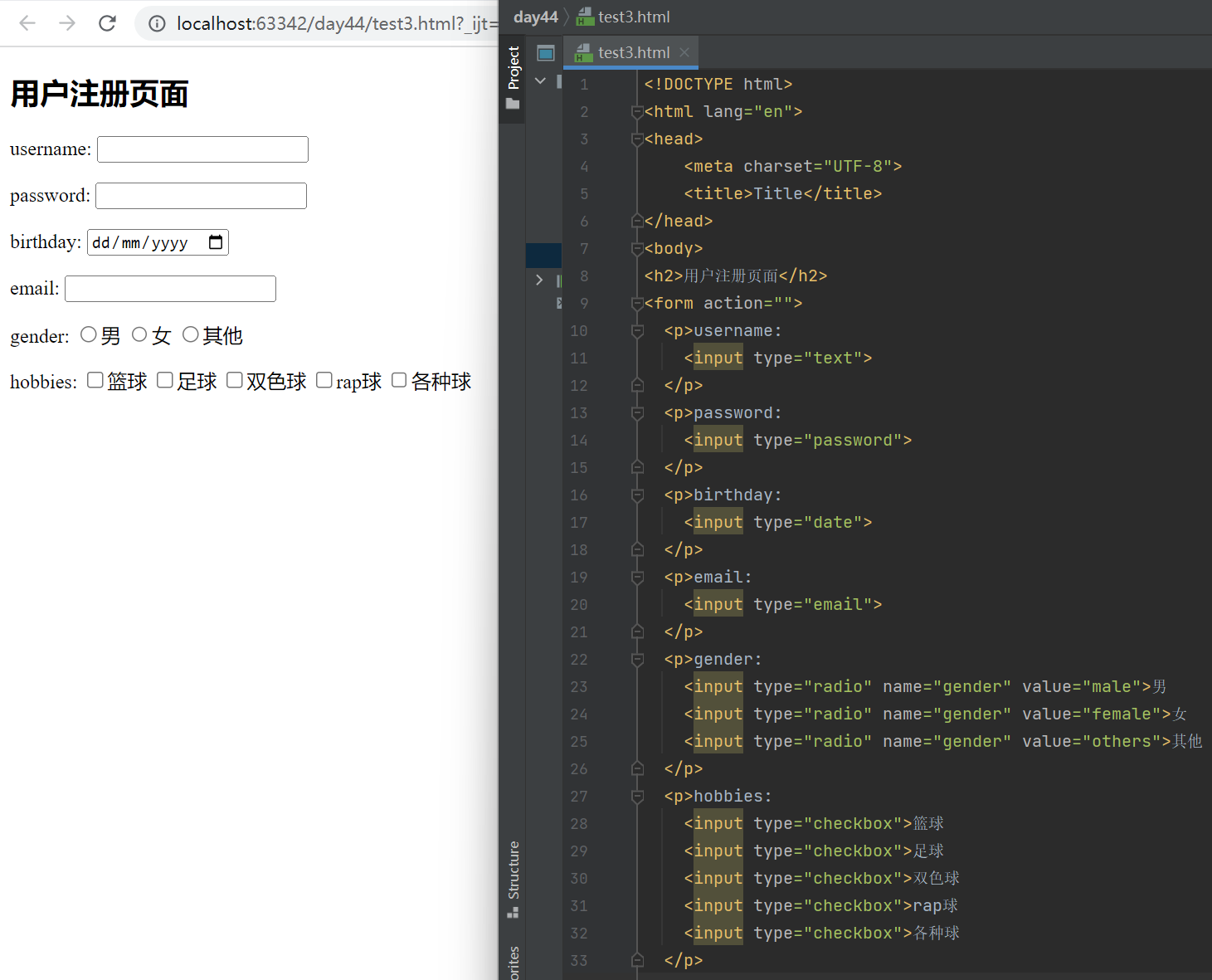Select the 其他 gender radio button
1212x980 pixels.
191,334
